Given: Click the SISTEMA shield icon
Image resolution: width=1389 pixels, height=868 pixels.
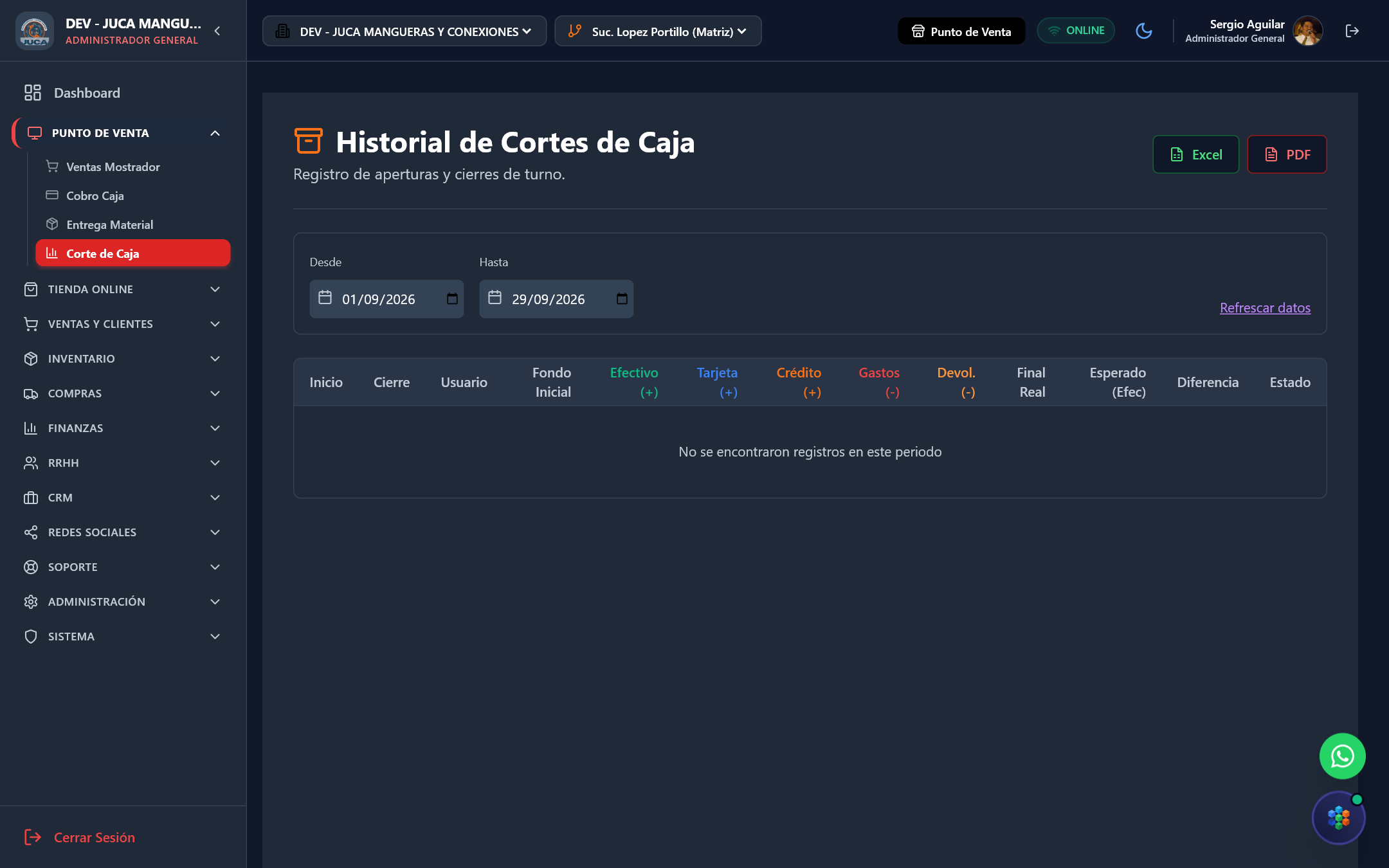Looking at the screenshot, I should coord(31,637).
